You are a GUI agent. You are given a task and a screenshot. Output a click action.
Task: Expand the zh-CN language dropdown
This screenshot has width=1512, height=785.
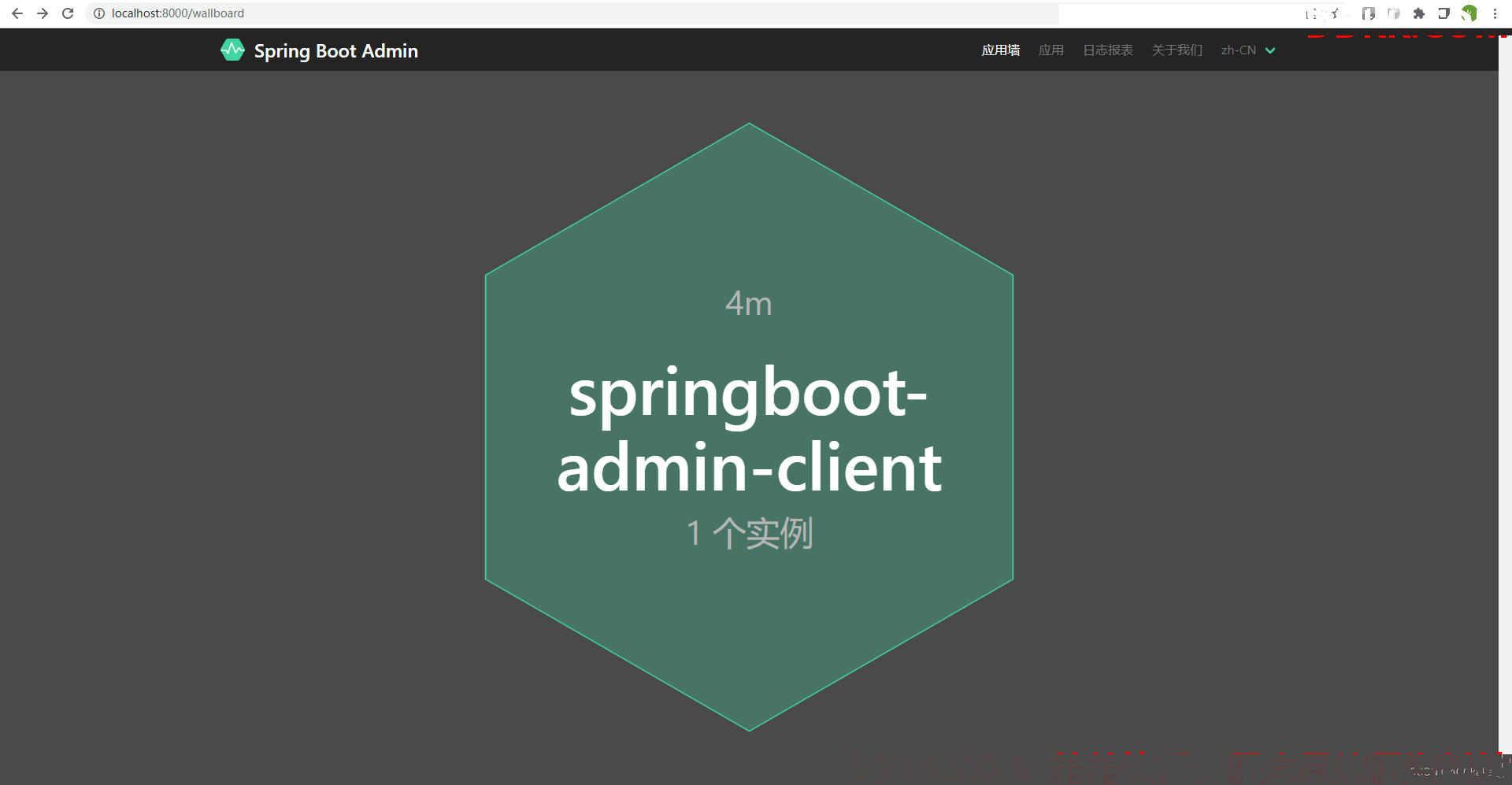point(1247,50)
